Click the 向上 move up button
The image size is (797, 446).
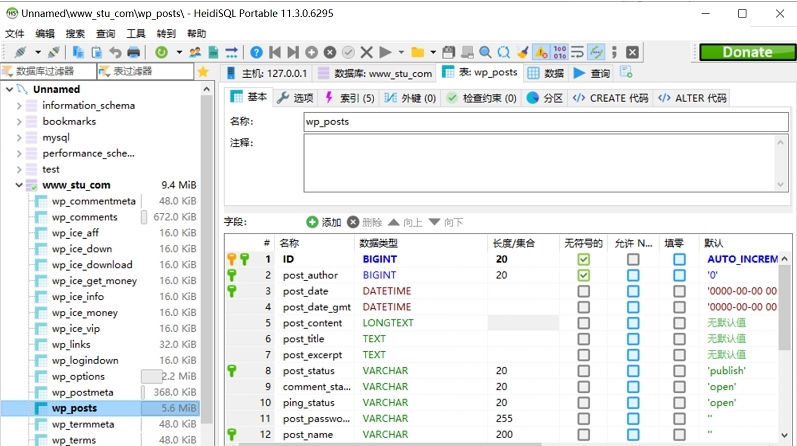(x=406, y=222)
